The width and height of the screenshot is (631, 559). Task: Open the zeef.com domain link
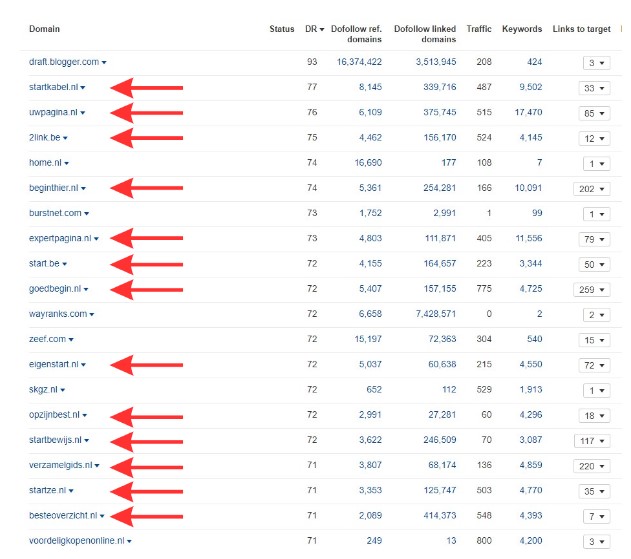click(47, 339)
